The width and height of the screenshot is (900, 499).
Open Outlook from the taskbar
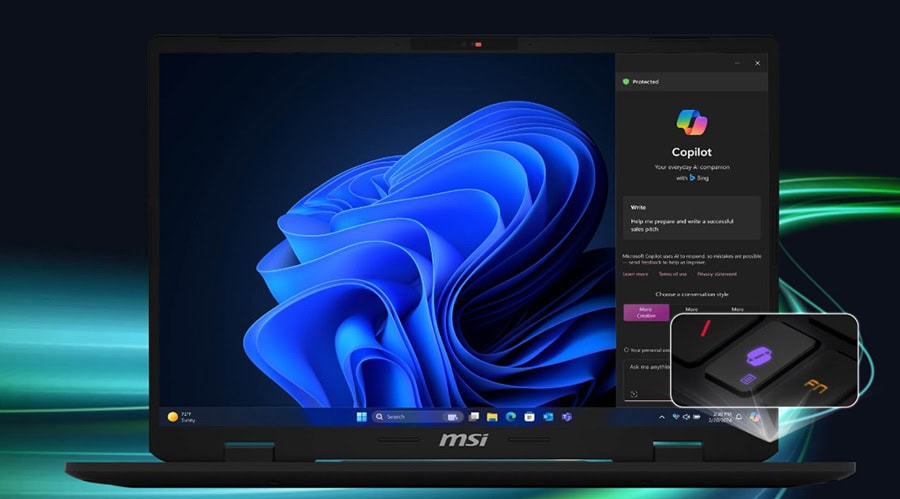(x=547, y=416)
